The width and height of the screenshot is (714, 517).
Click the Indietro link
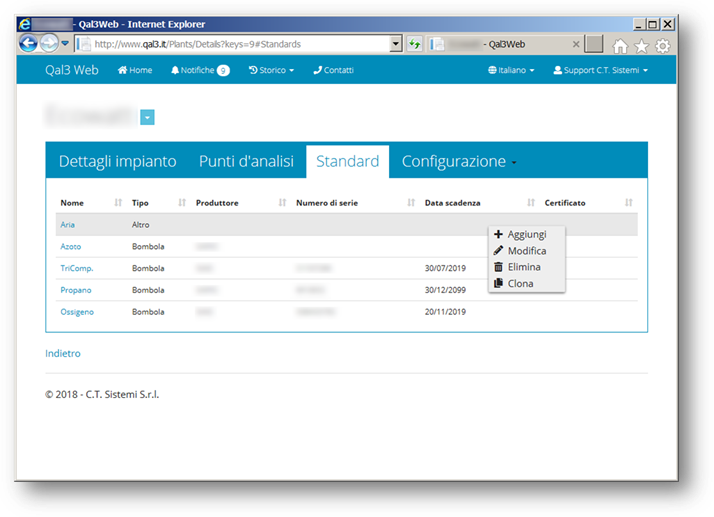click(x=63, y=353)
